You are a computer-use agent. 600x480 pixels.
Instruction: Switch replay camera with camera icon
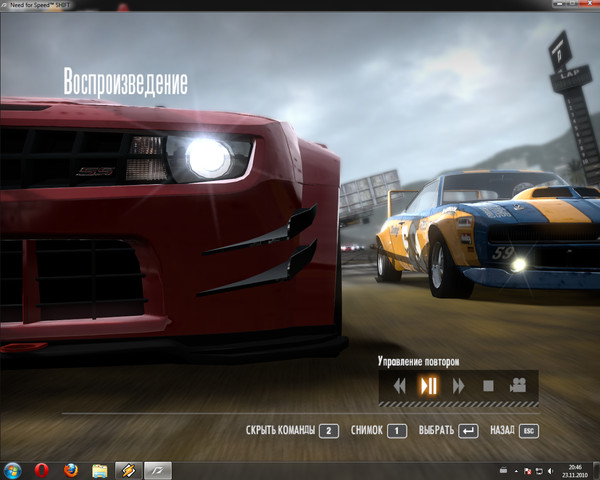click(518, 385)
